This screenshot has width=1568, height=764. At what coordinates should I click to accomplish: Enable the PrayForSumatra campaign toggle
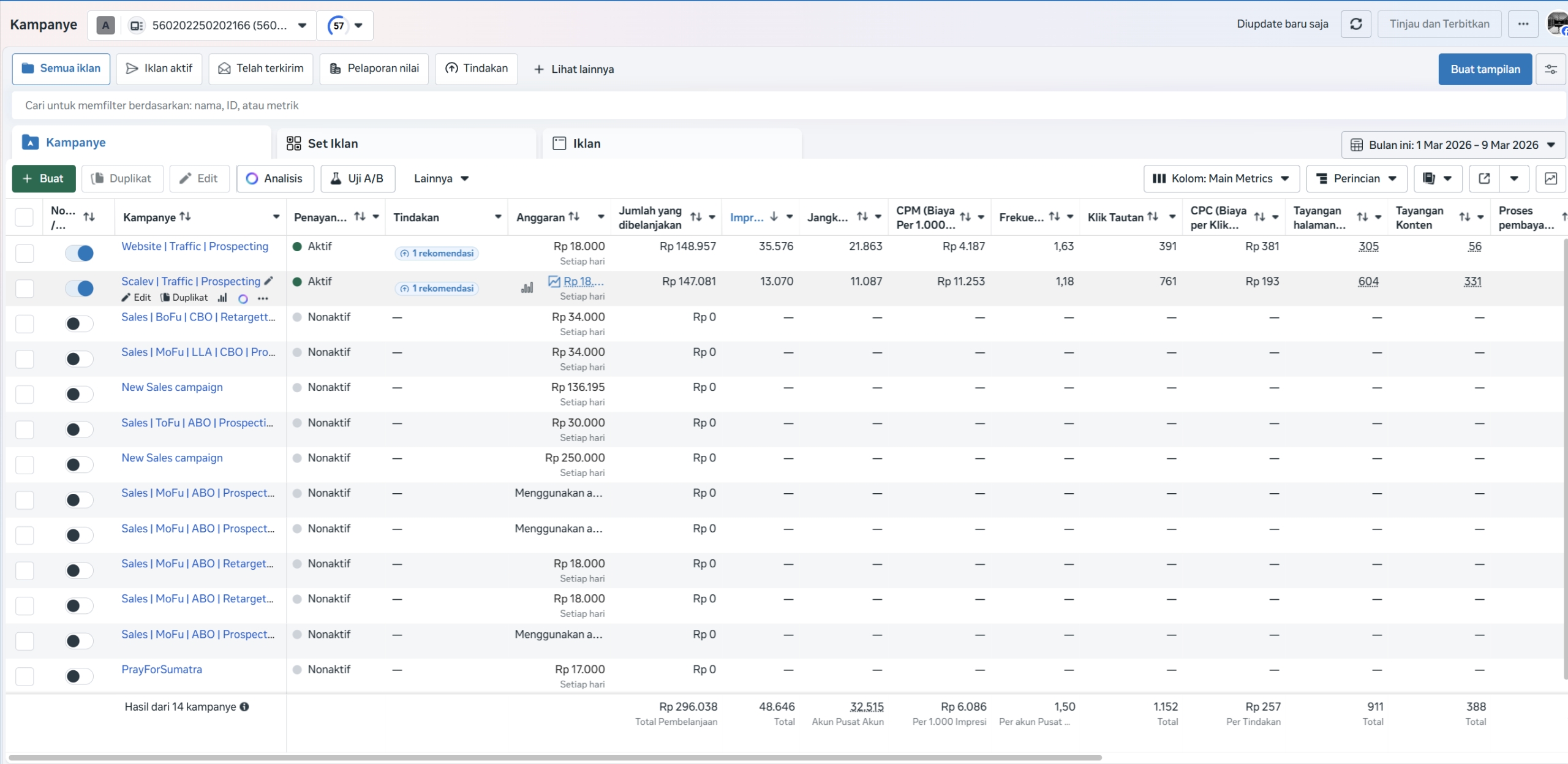pos(80,676)
